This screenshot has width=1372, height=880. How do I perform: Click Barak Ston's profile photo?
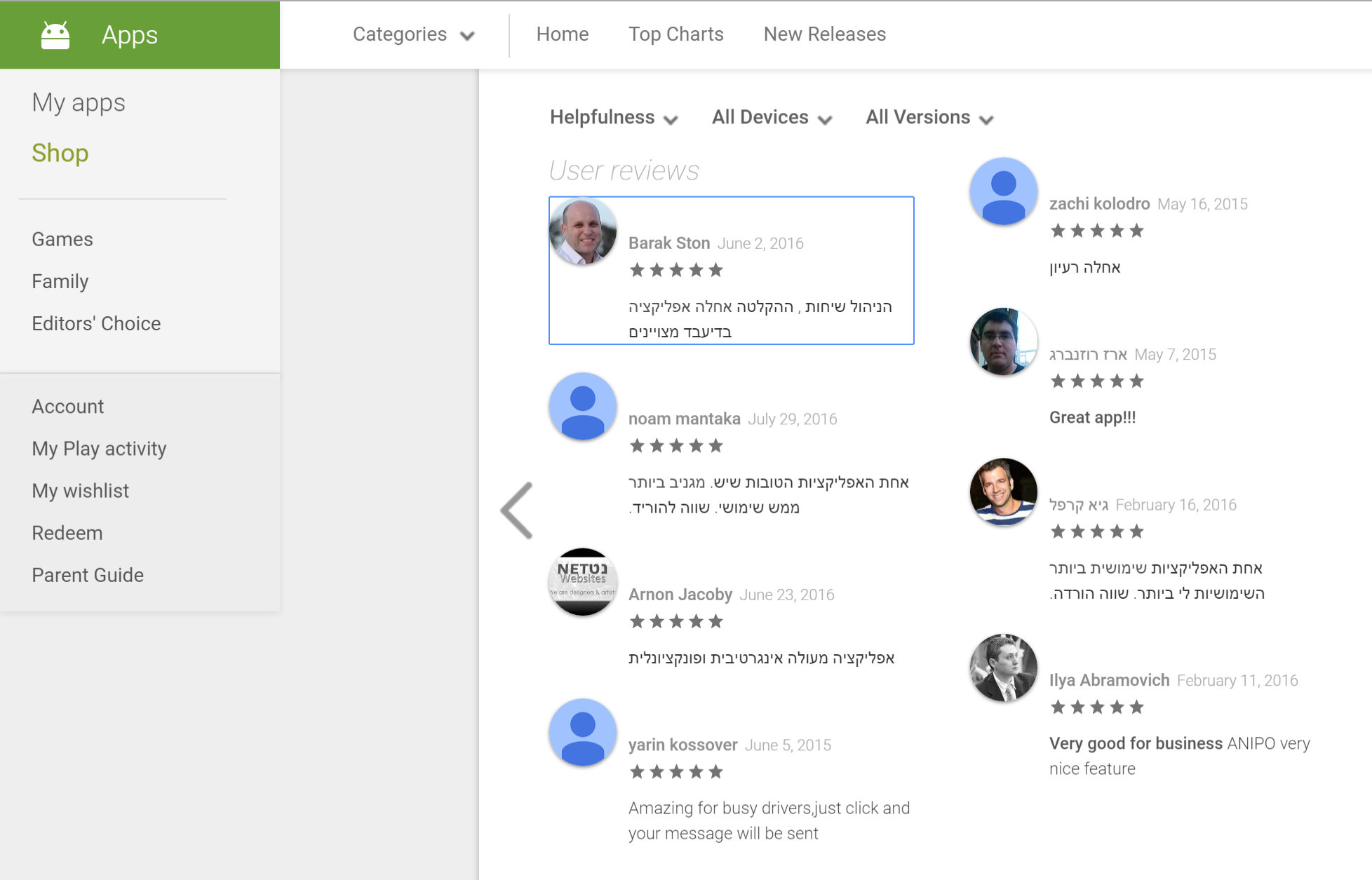point(583,231)
